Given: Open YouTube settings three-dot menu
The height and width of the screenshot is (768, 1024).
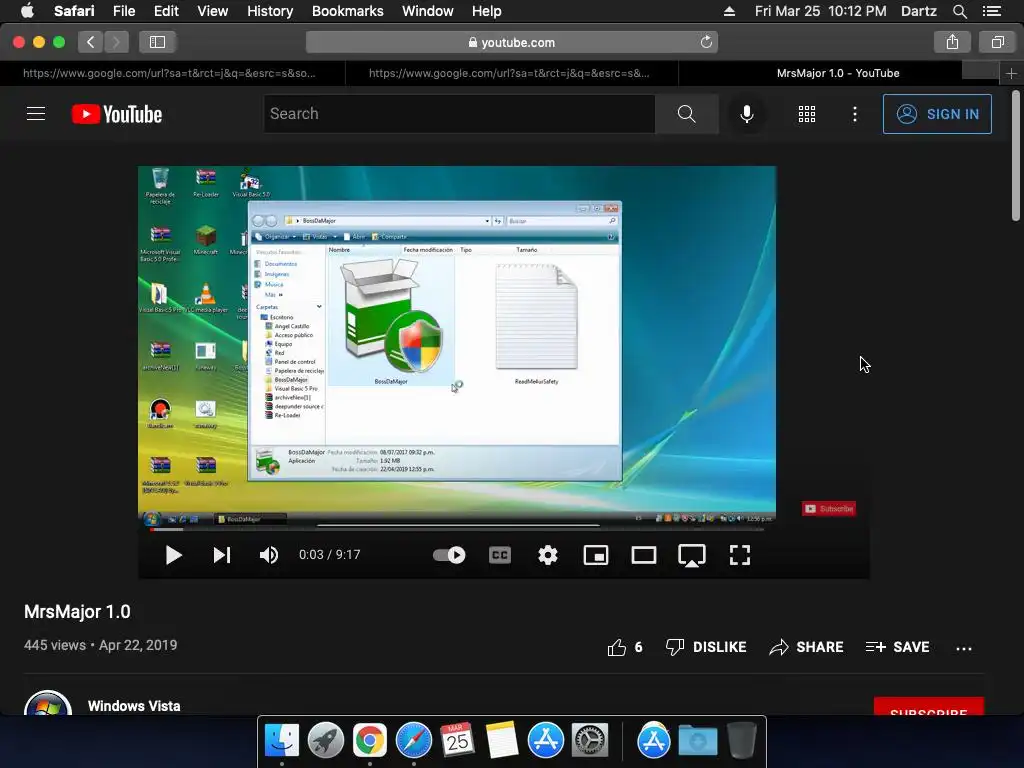Looking at the screenshot, I should coord(855,114).
